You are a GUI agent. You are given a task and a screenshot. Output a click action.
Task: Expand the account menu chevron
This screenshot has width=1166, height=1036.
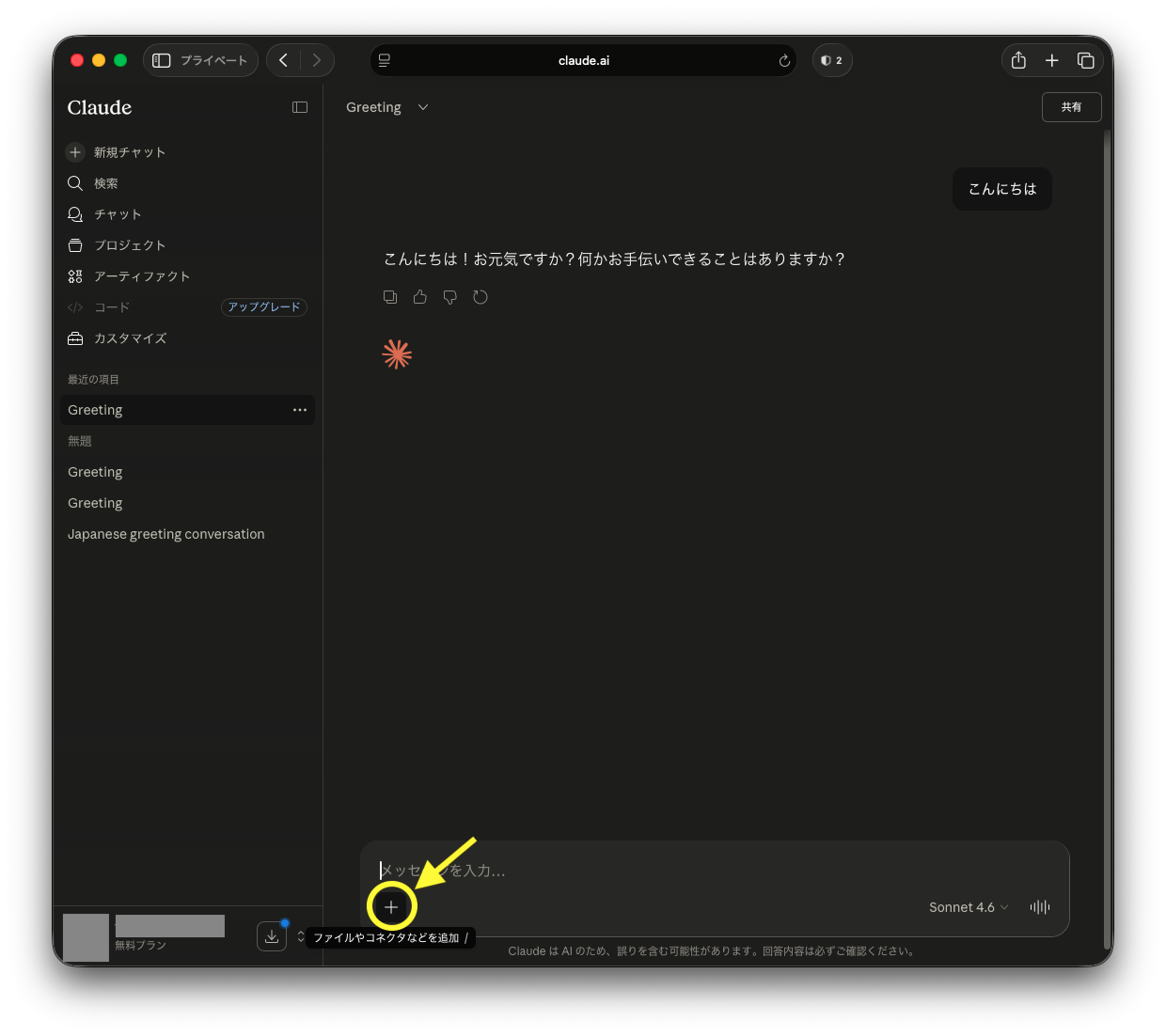[x=301, y=936]
